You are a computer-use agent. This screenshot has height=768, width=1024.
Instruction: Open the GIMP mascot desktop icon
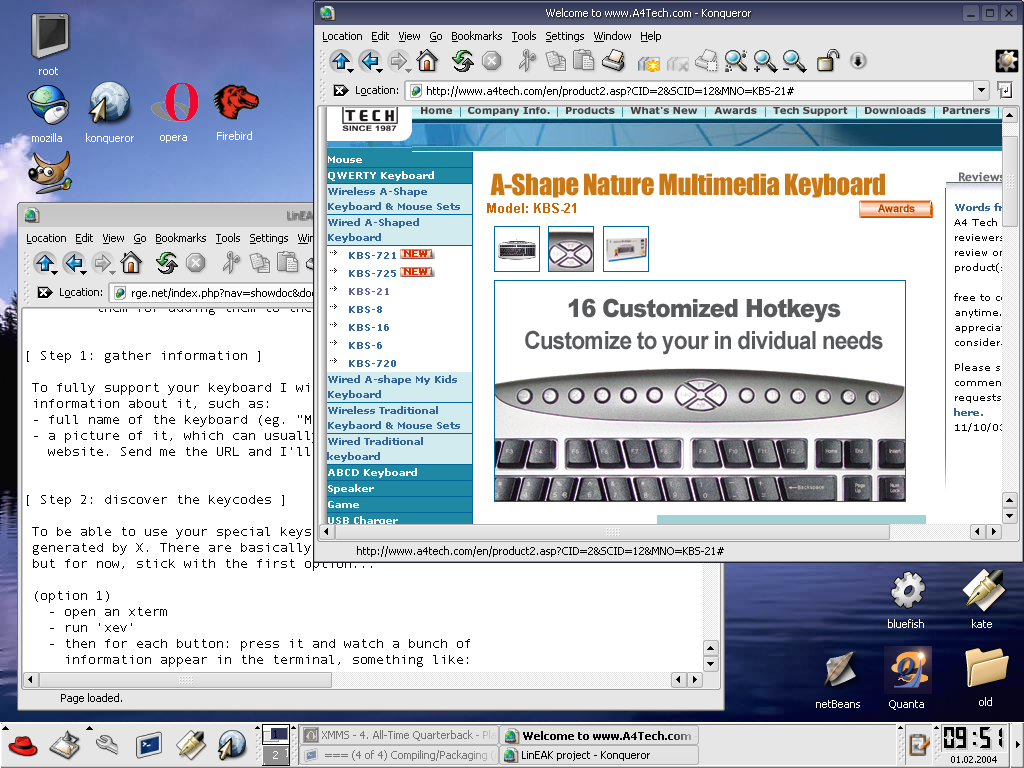[50, 172]
